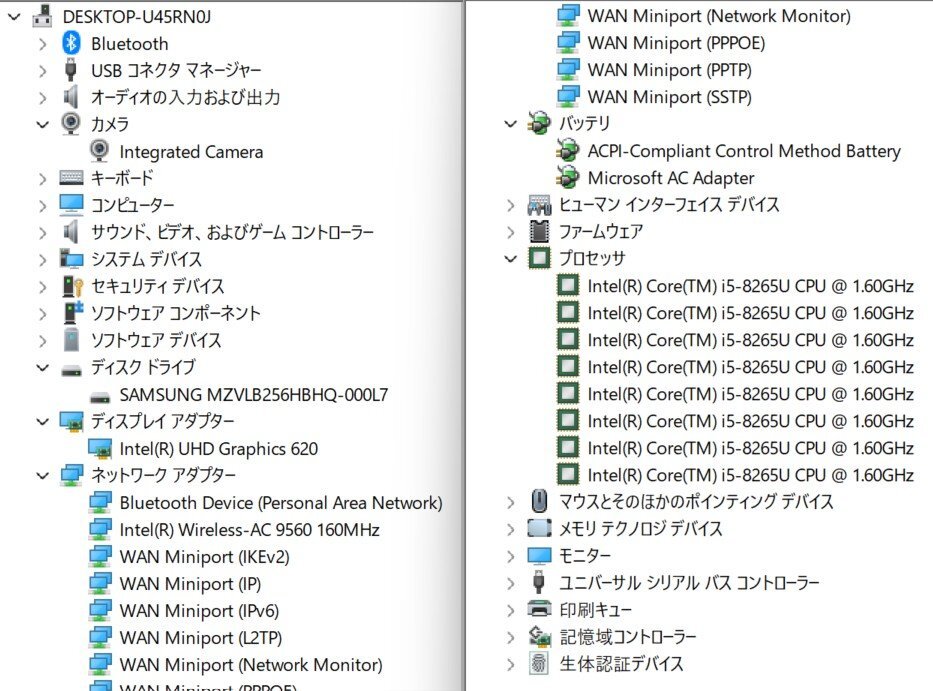Collapse the プロセッサ category
The image size is (933, 691).
[510, 259]
